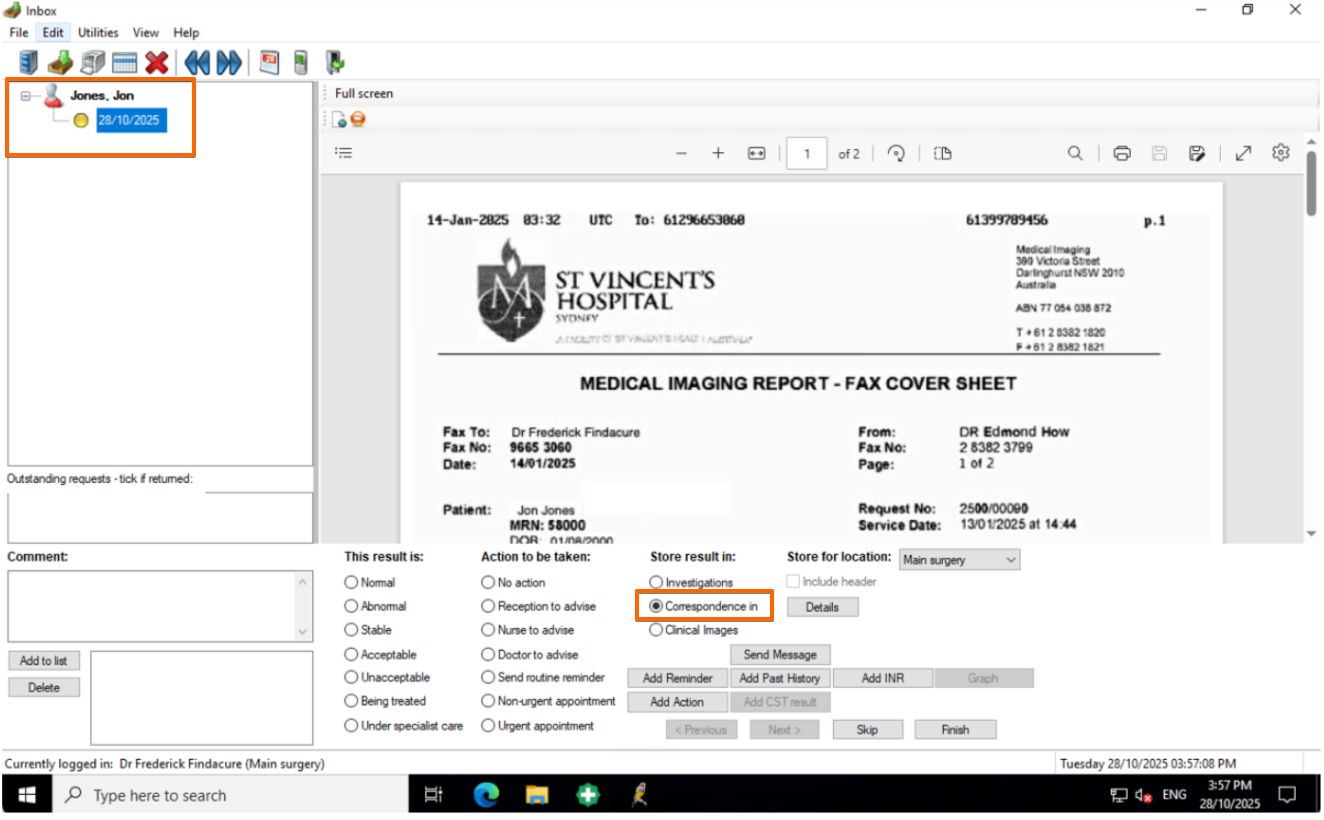Viewport: 1324px width, 820px height.
Task: Open the Main surgery location dropdown
Action: coord(960,560)
